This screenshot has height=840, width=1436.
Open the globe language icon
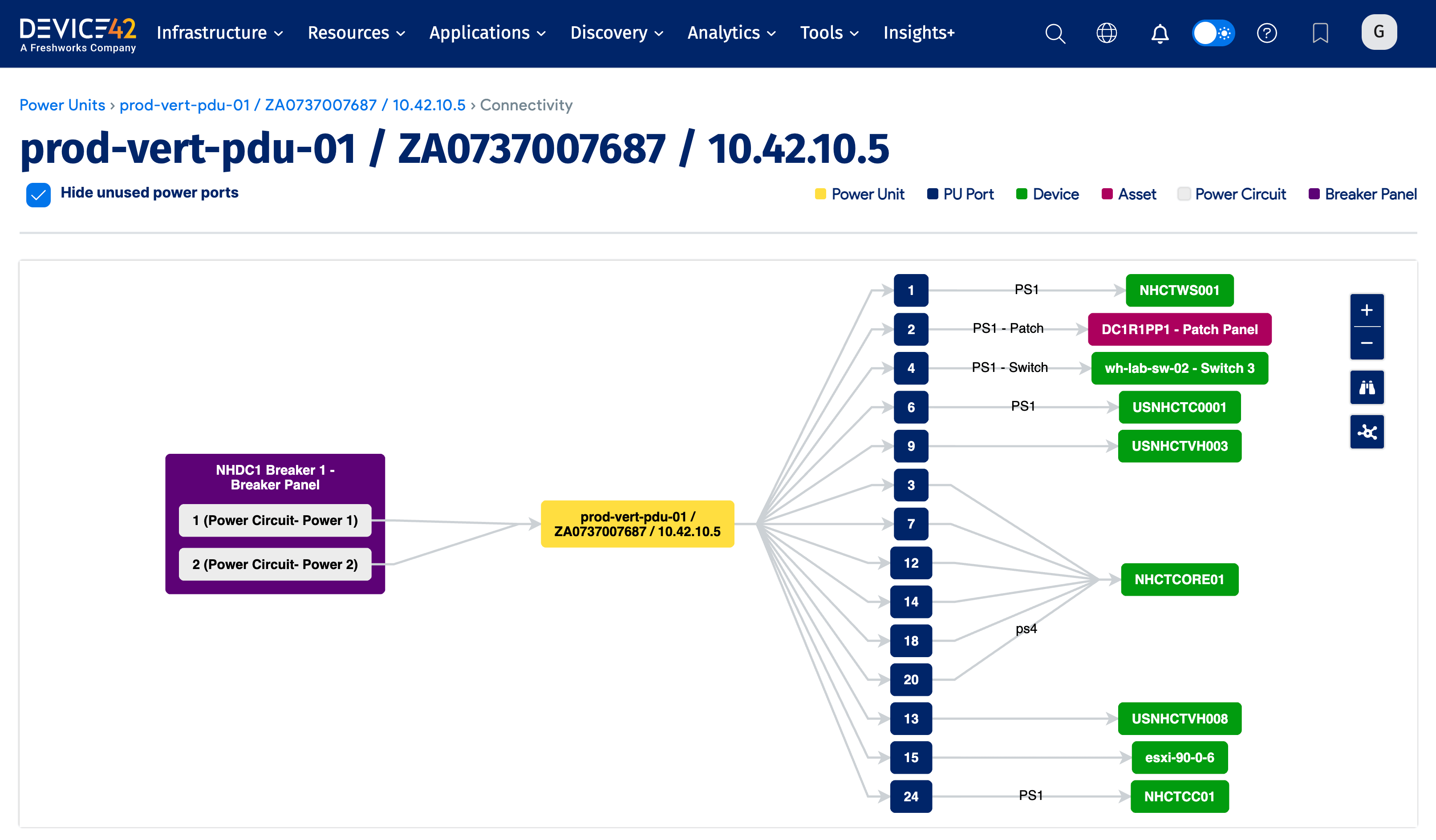1106,33
